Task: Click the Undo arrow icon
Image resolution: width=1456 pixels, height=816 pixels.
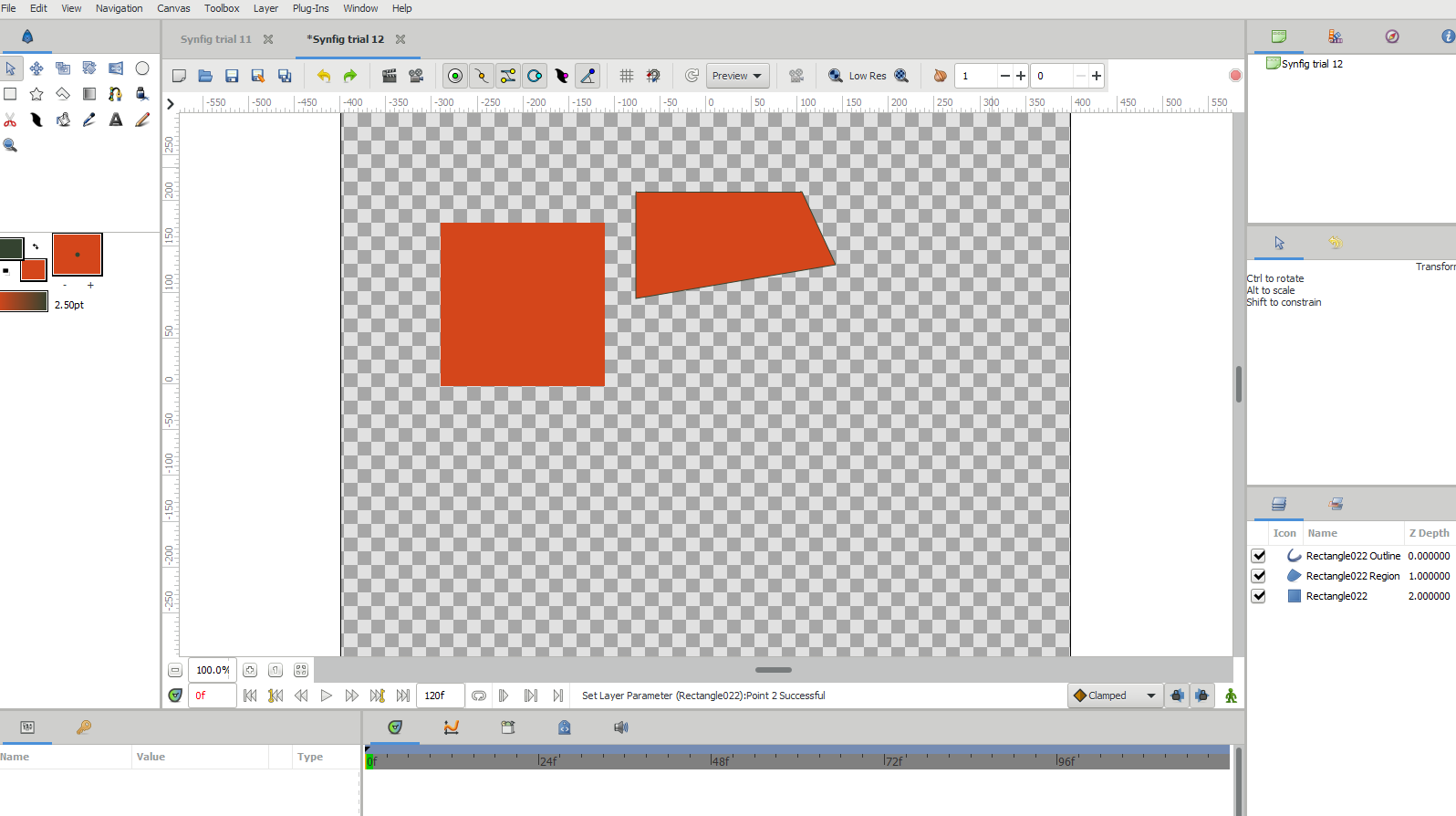Action: [x=323, y=76]
